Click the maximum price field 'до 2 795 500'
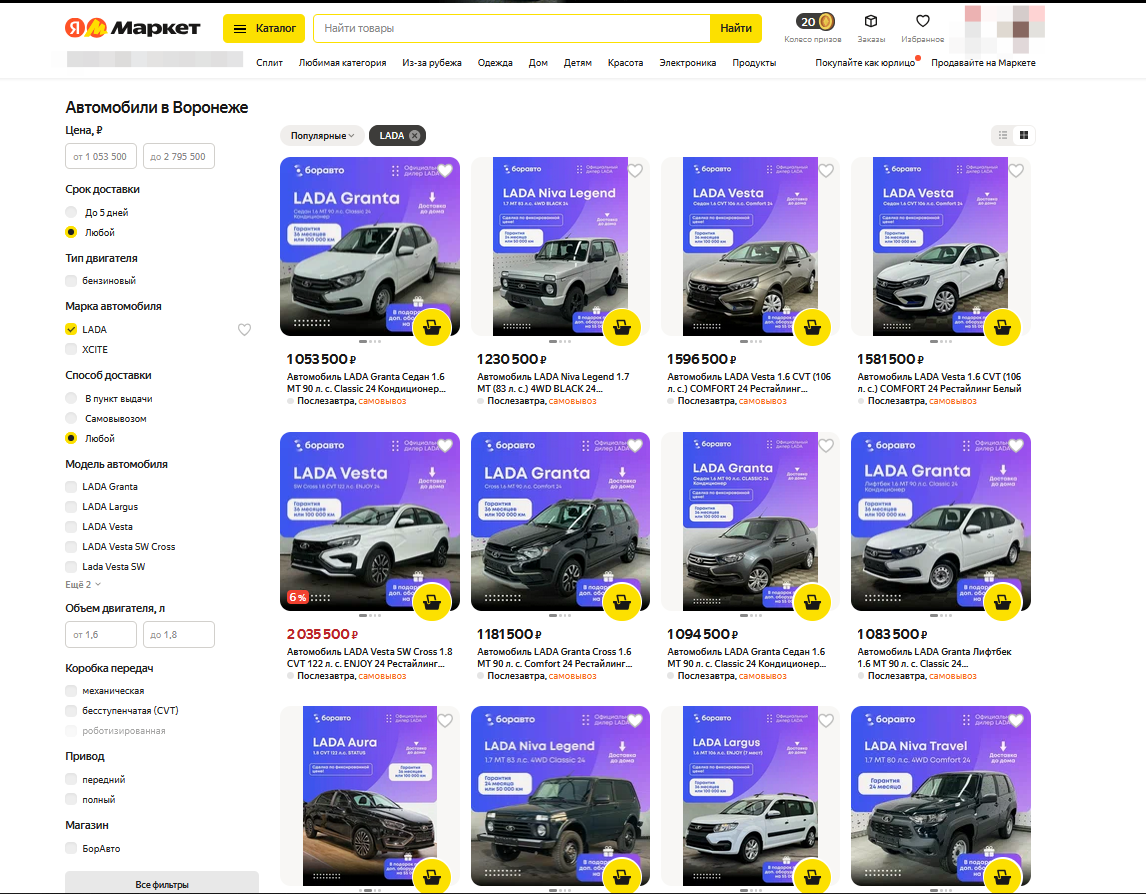Viewport: 1146px width, 894px height. (179, 156)
